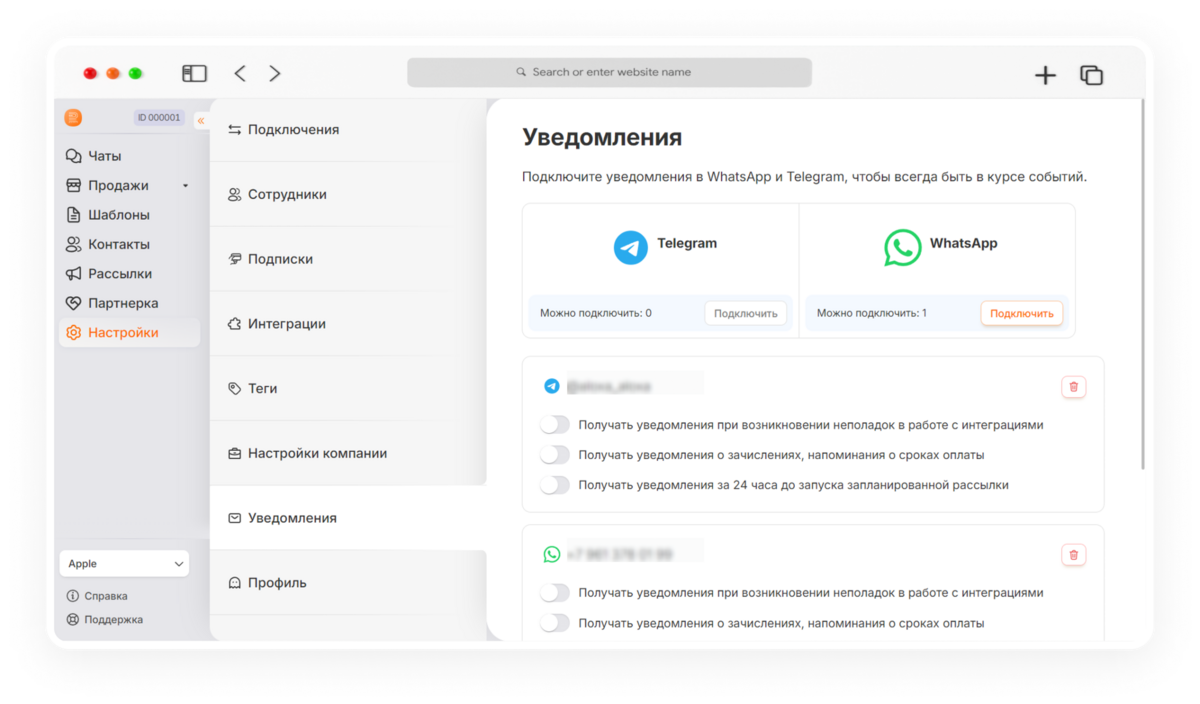This screenshot has height=704, width=1200.
Task: Toggle Telegram 24-hour mailing notification
Action: tap(554, 485)
